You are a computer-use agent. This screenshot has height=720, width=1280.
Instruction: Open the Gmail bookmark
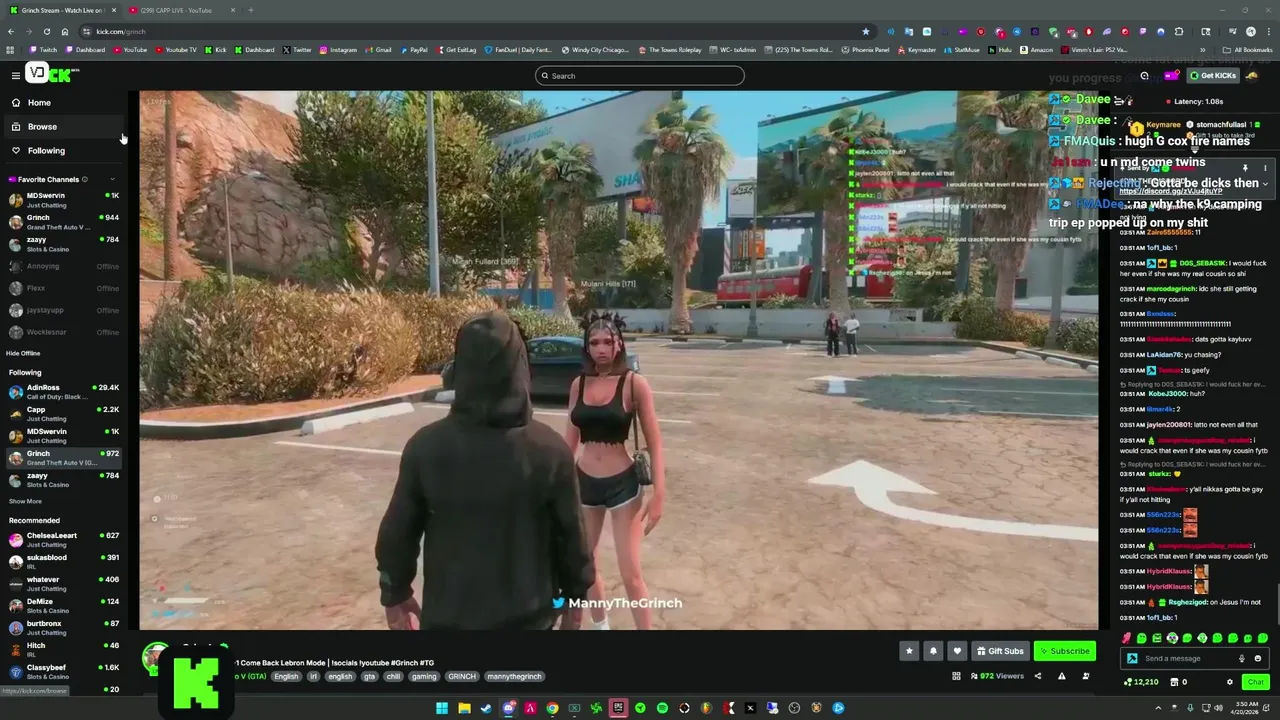coord(379,50)
